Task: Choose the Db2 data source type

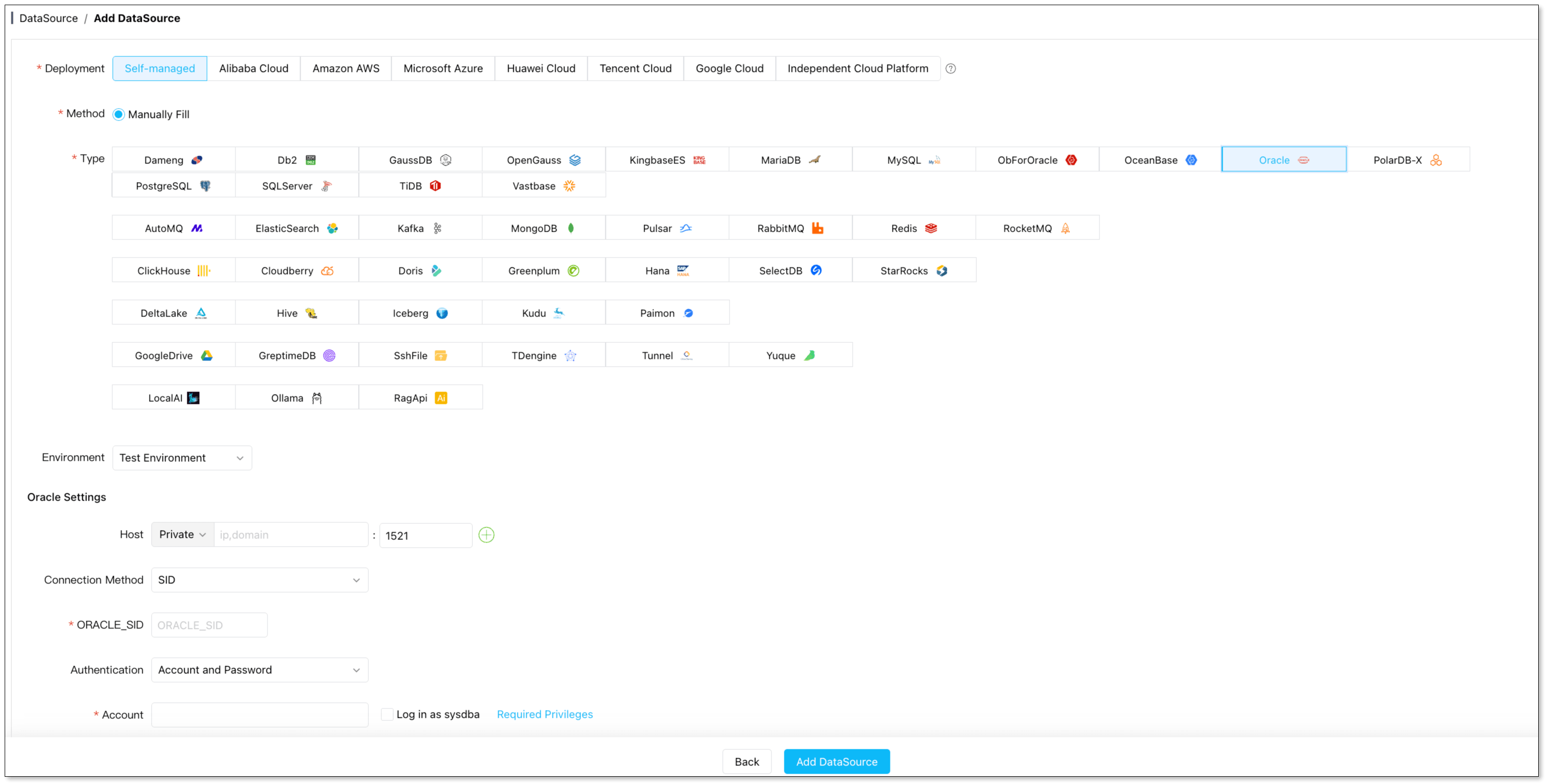Action: (297, 160)
